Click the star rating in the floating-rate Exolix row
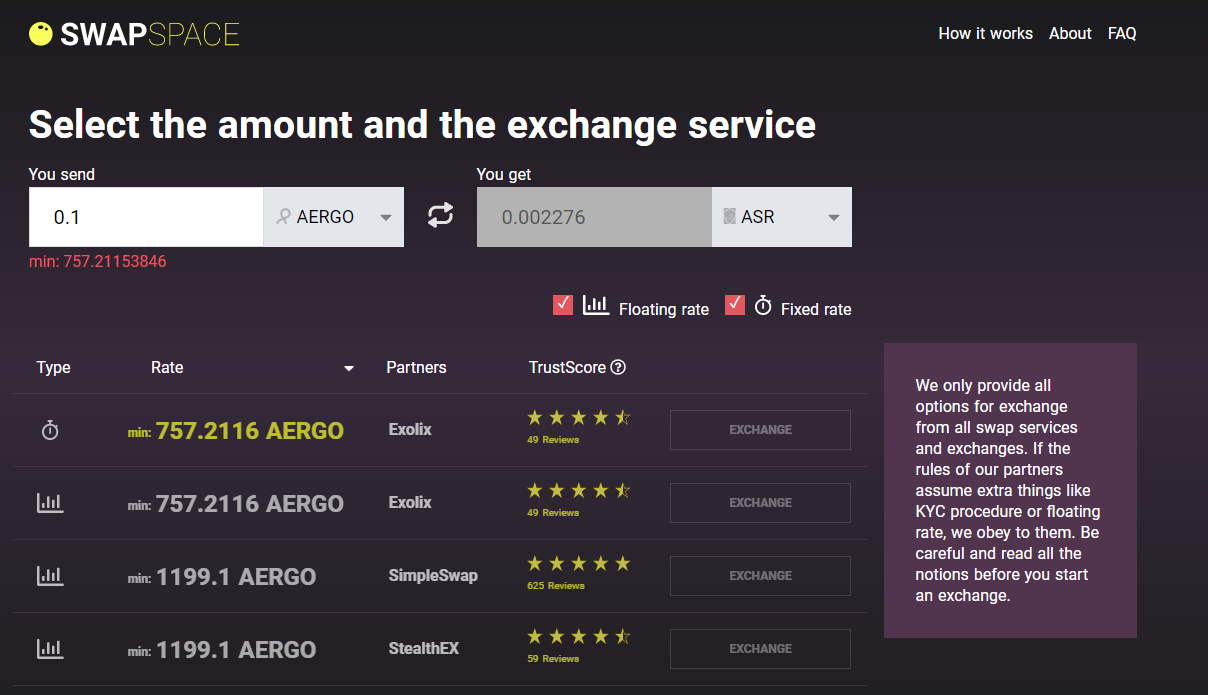The image size is (1208, 695). [x=579, y=491]
